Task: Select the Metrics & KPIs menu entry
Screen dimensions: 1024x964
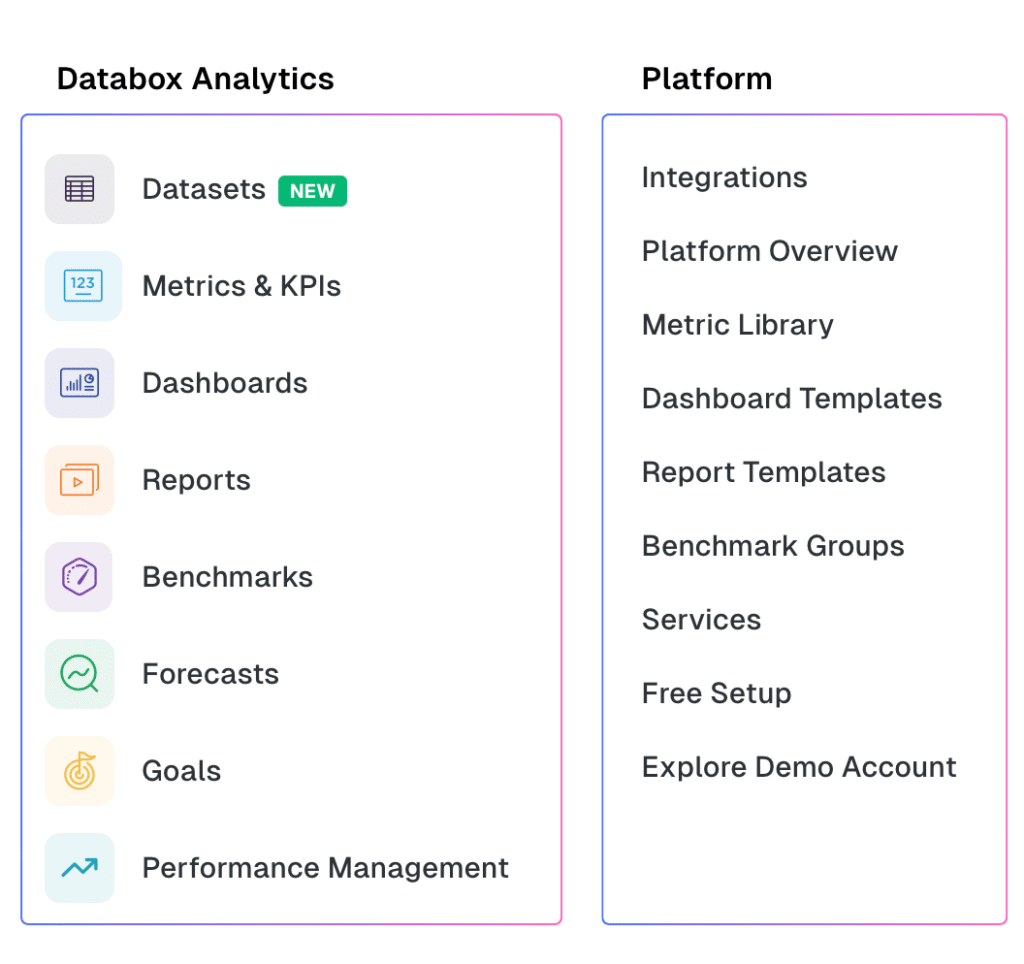Action: point(241,286)
